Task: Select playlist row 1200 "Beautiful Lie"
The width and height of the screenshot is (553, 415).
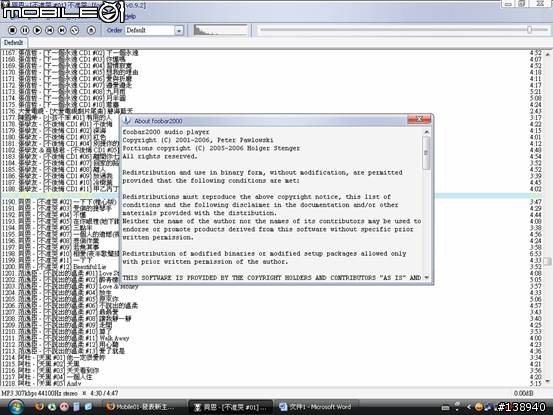Action: (272, 267)
